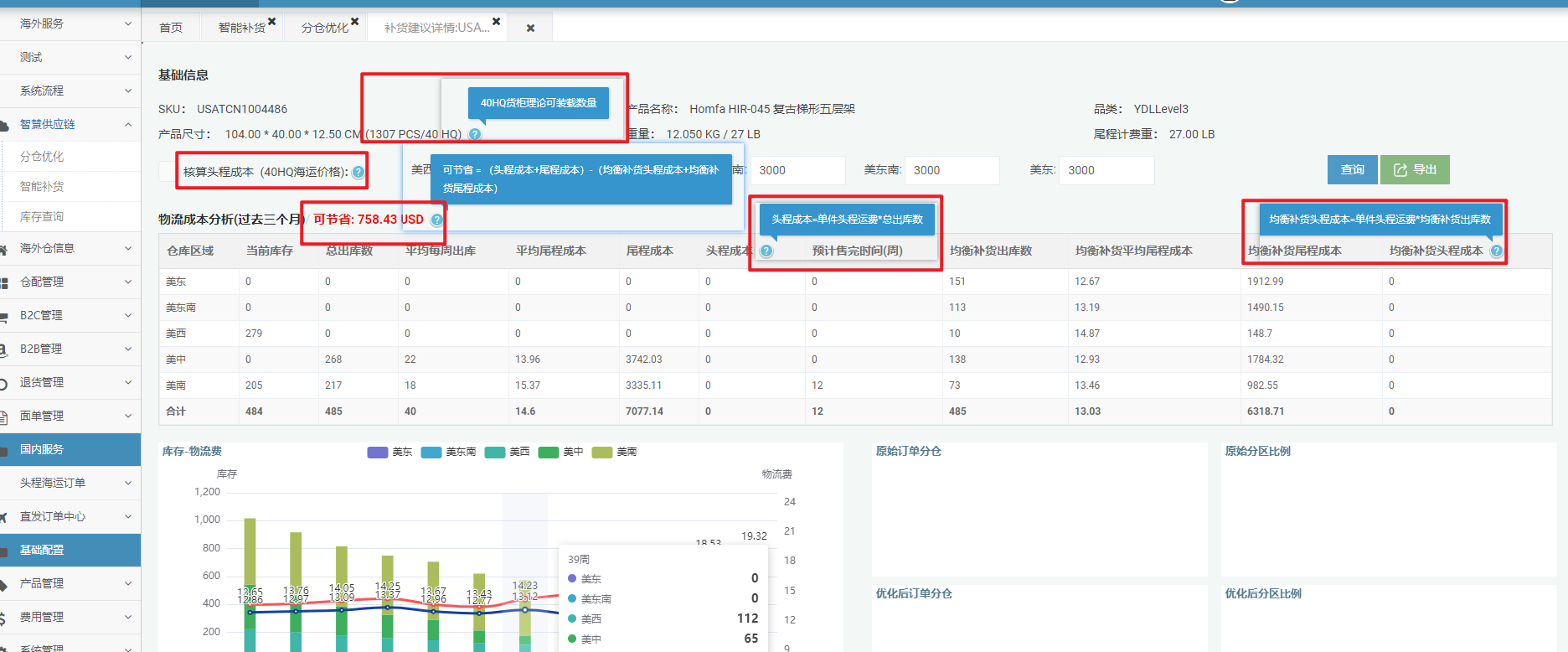
Task: Click help icon beside 均衡补货头程成本 header
Action: click(1497, 251)
